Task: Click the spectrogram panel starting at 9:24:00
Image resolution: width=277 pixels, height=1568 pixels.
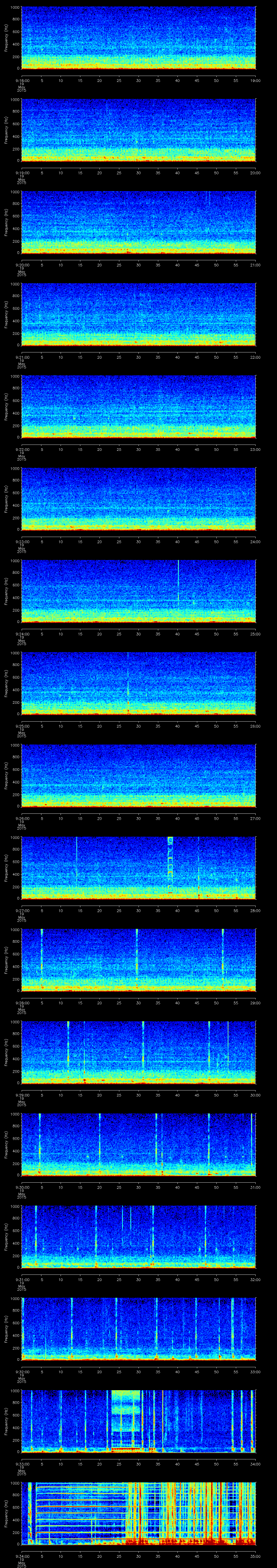Action: (x=138, y=591)
